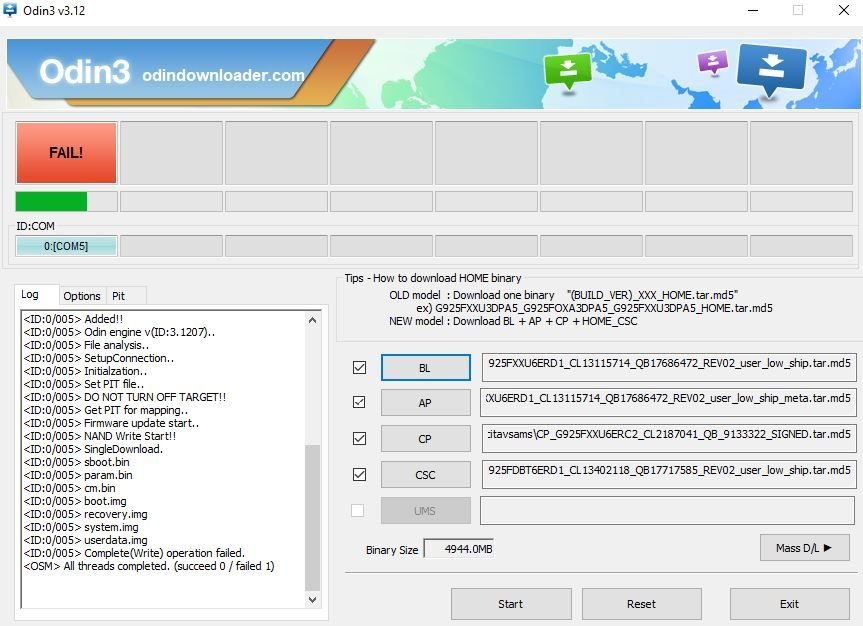This screenshot has height=626, width=863.
Task: Click the Binary Size value field
Action: [x=459, y=549]
